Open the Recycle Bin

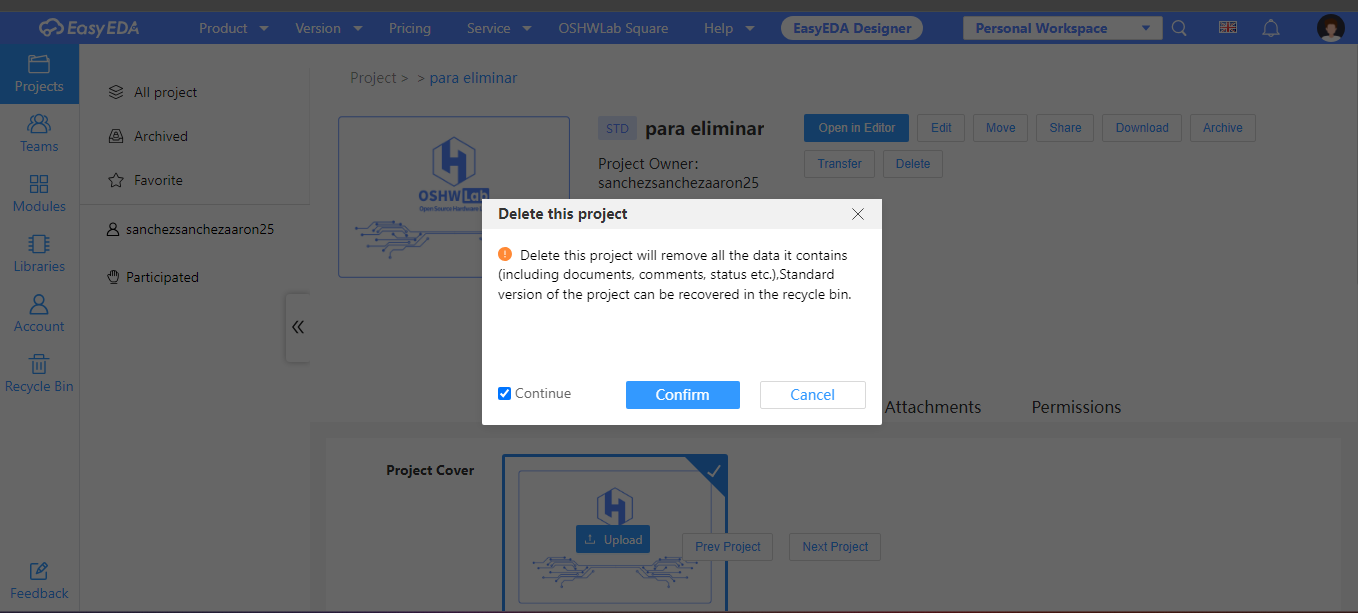coord(39,374)
